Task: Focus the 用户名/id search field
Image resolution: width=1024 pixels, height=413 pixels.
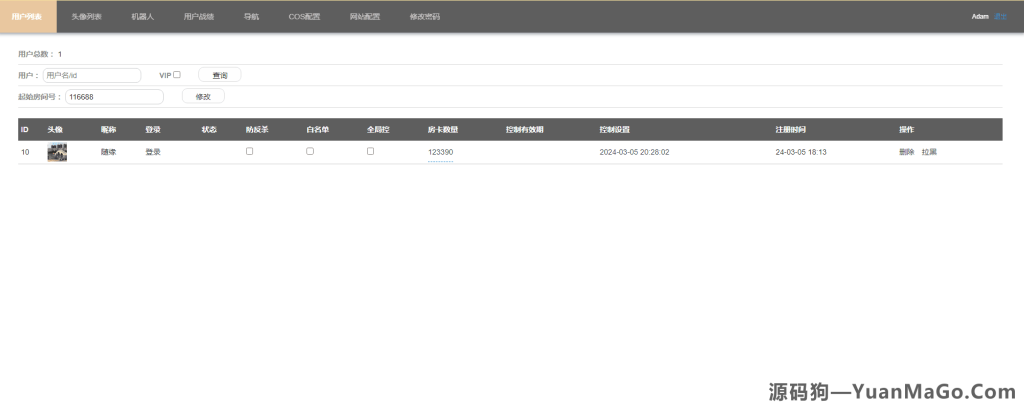Action: click(92, 75)
